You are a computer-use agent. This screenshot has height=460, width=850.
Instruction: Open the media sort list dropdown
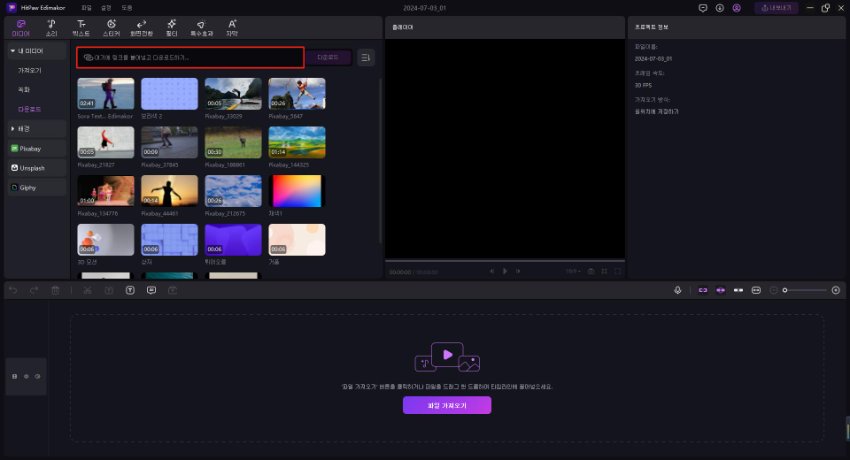click(366, 58)
